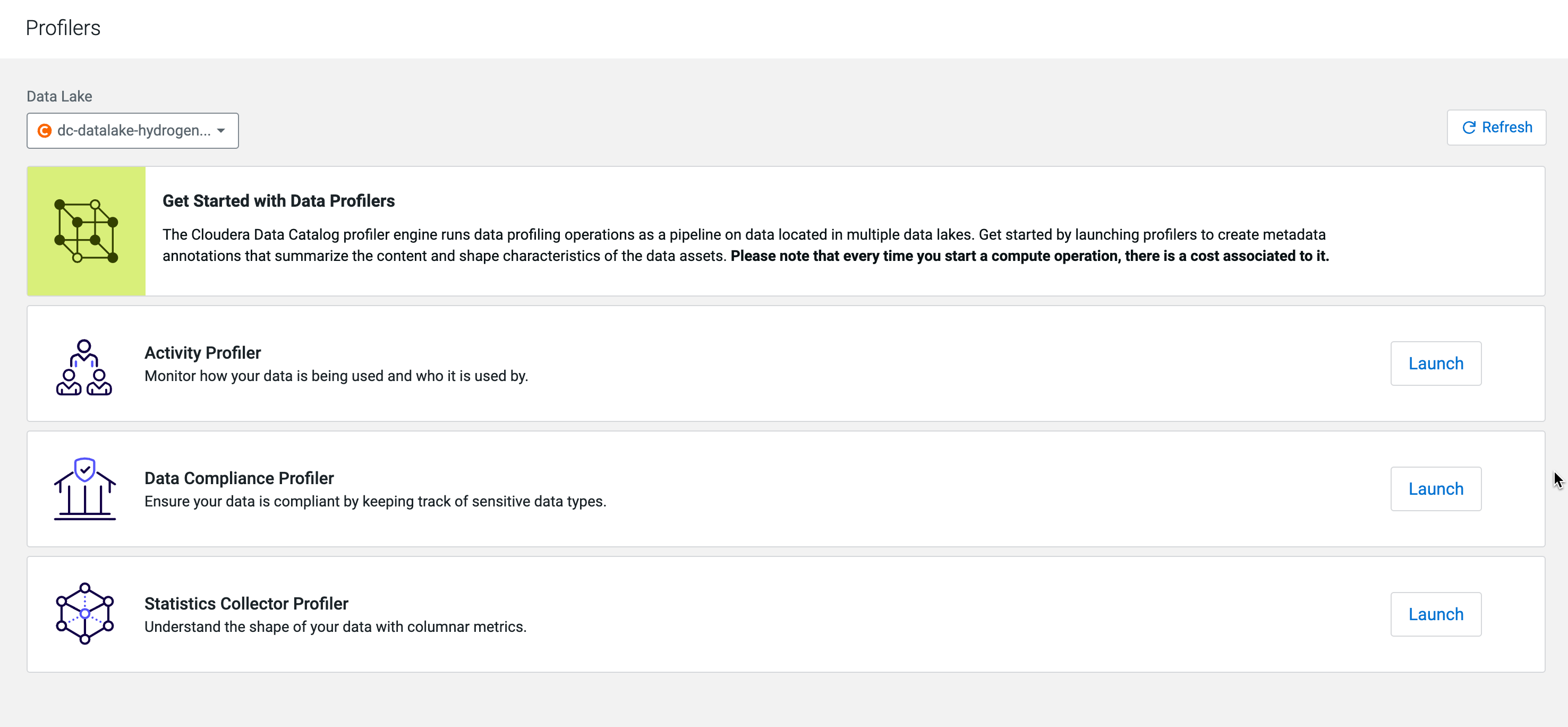Click the Data Lake field label
The image size is (1568, 727).
[59, 96]
